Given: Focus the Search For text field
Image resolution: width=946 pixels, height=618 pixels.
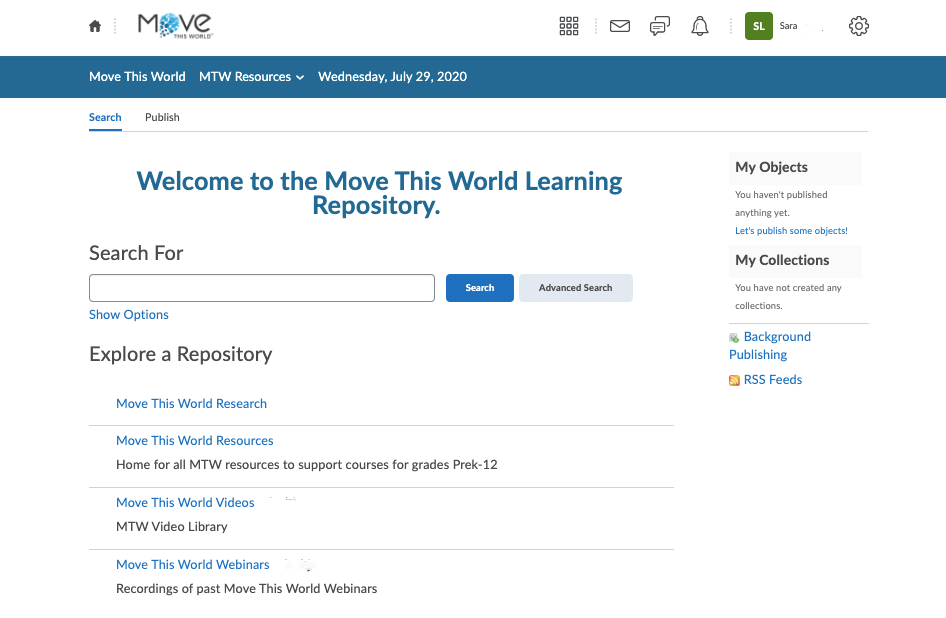Looking at the screenshot, I should pos(262,288).
